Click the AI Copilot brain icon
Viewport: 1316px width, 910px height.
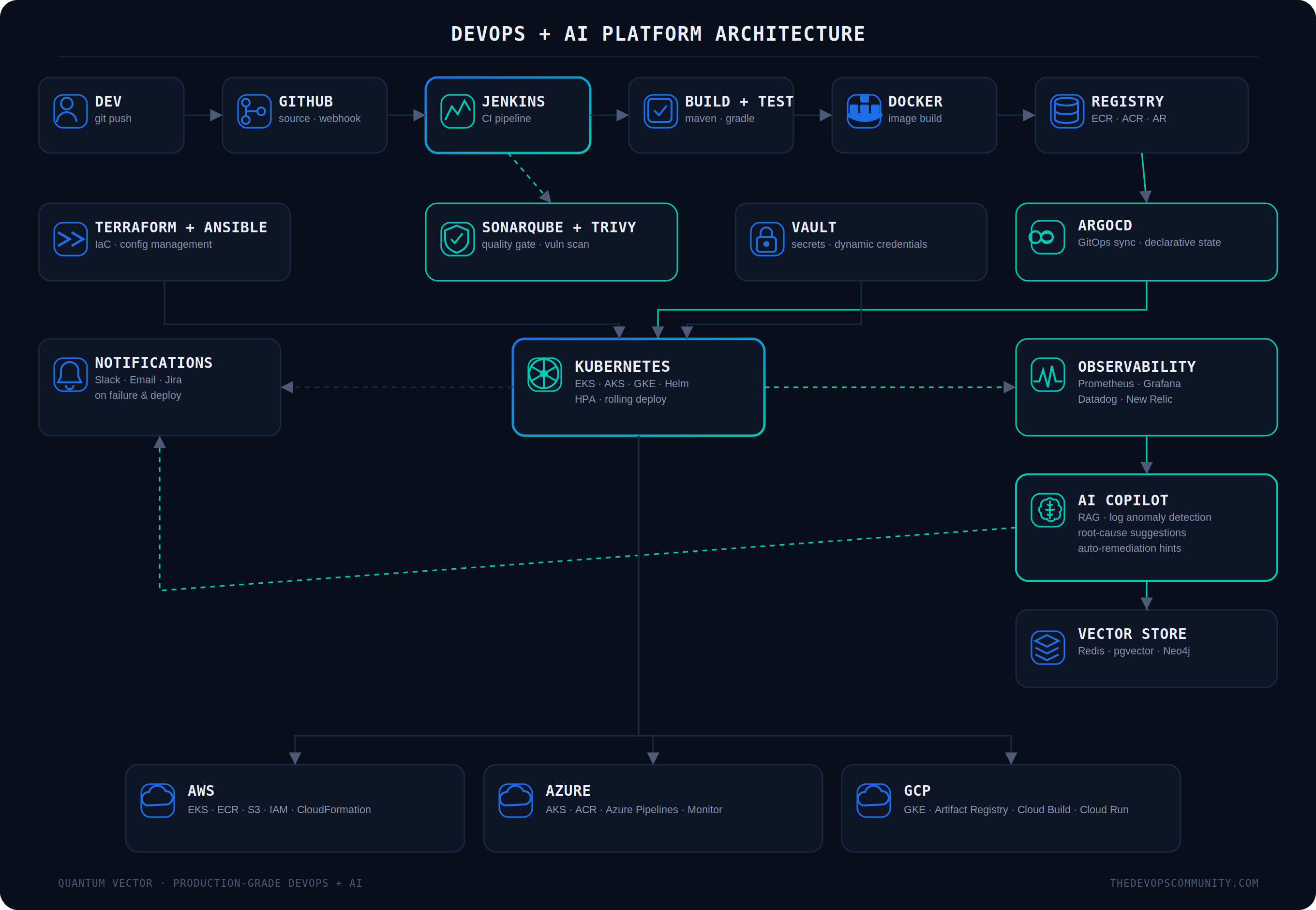[x=1047, y=510]
